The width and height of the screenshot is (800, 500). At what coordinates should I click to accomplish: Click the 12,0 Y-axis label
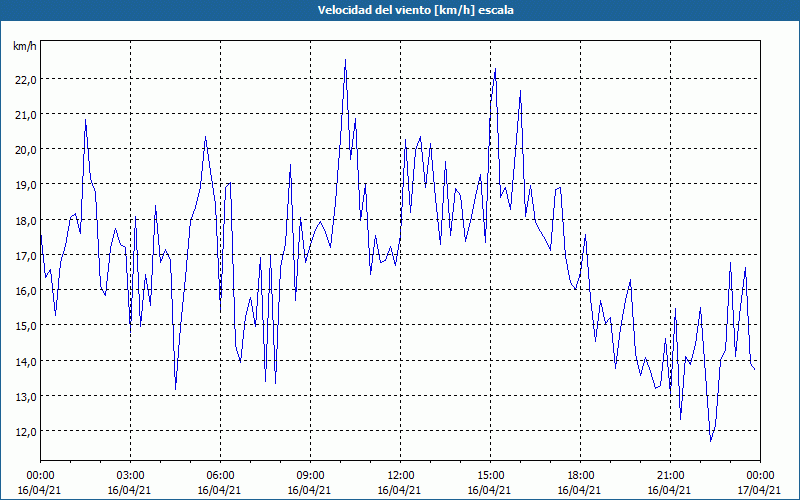tap(26, 432)
